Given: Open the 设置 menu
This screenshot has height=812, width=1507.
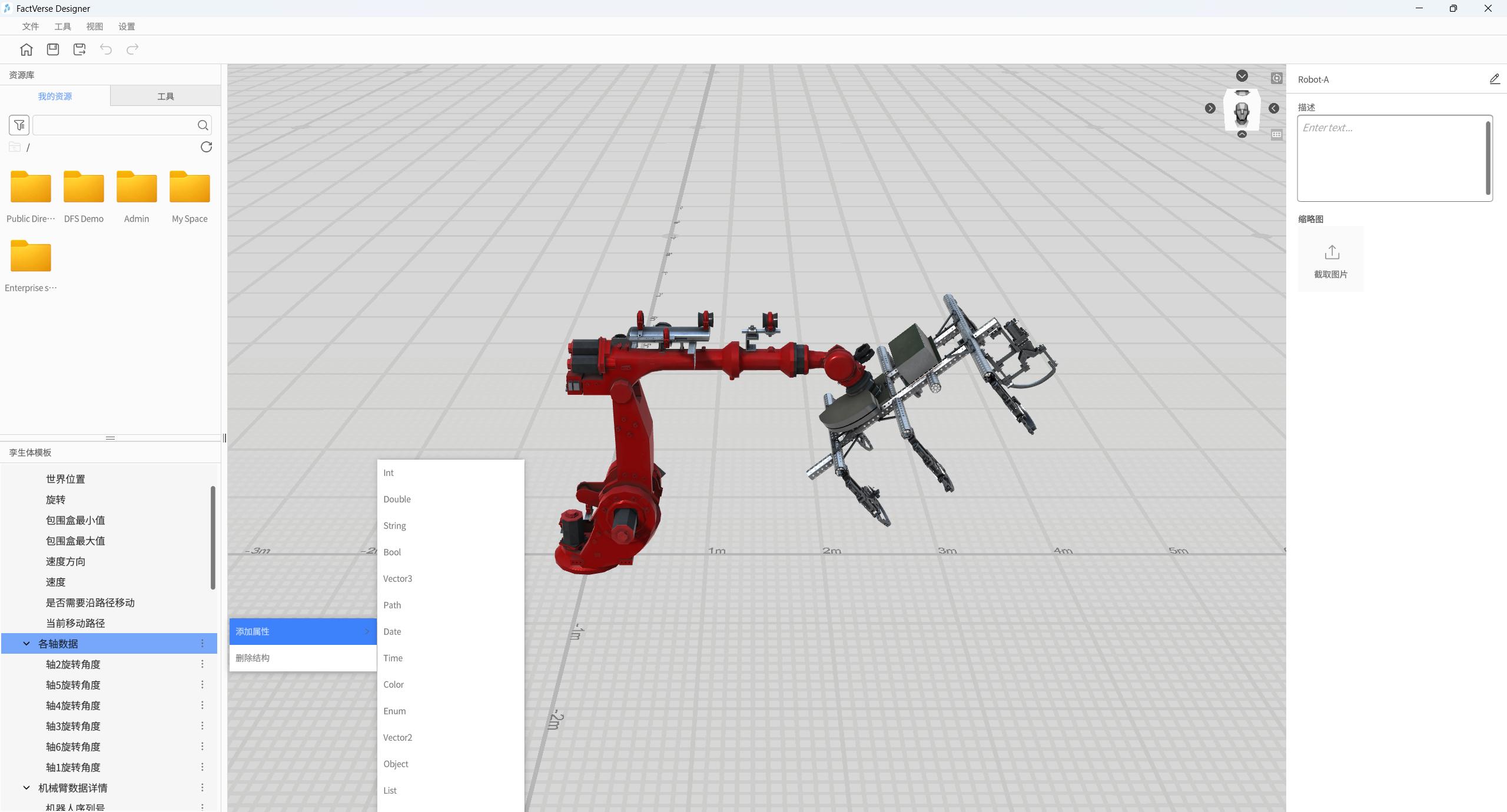Looking at the screenshot, I should [127, 26].
